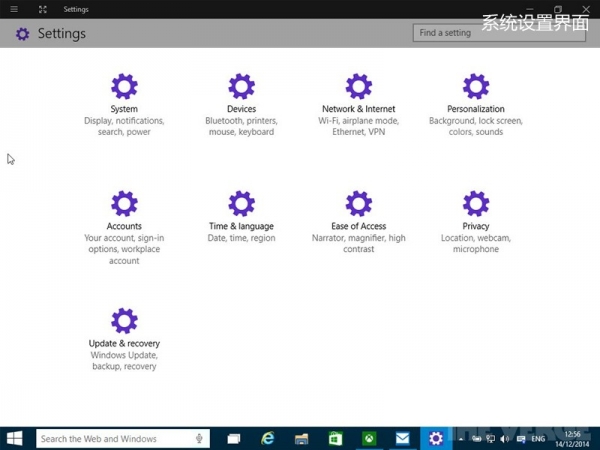This screenshot has height=450, width=600.
Task: Click "Background, lock screen, colors, sounds" description
Action: tap(476, 126)
